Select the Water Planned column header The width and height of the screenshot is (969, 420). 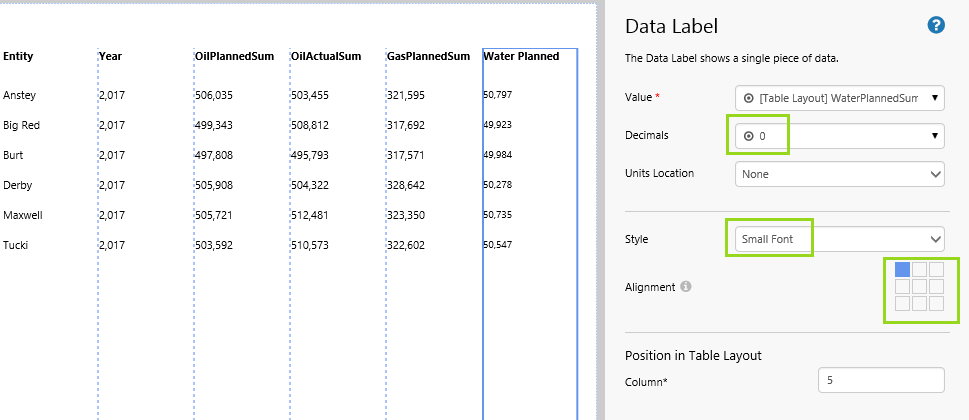click(x=521, y=57)
